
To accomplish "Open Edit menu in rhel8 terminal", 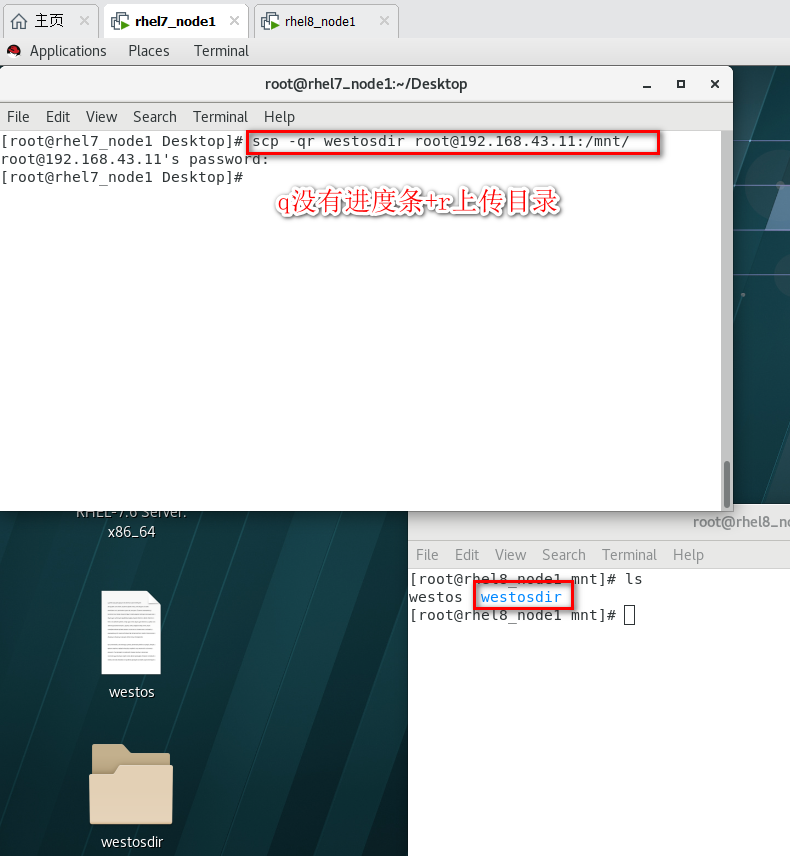I will click(467, 555).
